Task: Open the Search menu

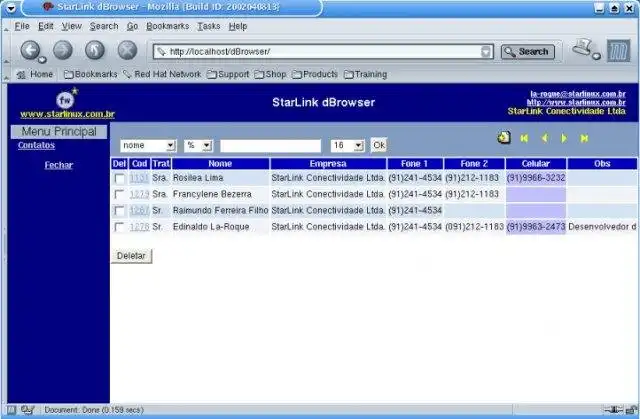Action: (x=104, y=26)
